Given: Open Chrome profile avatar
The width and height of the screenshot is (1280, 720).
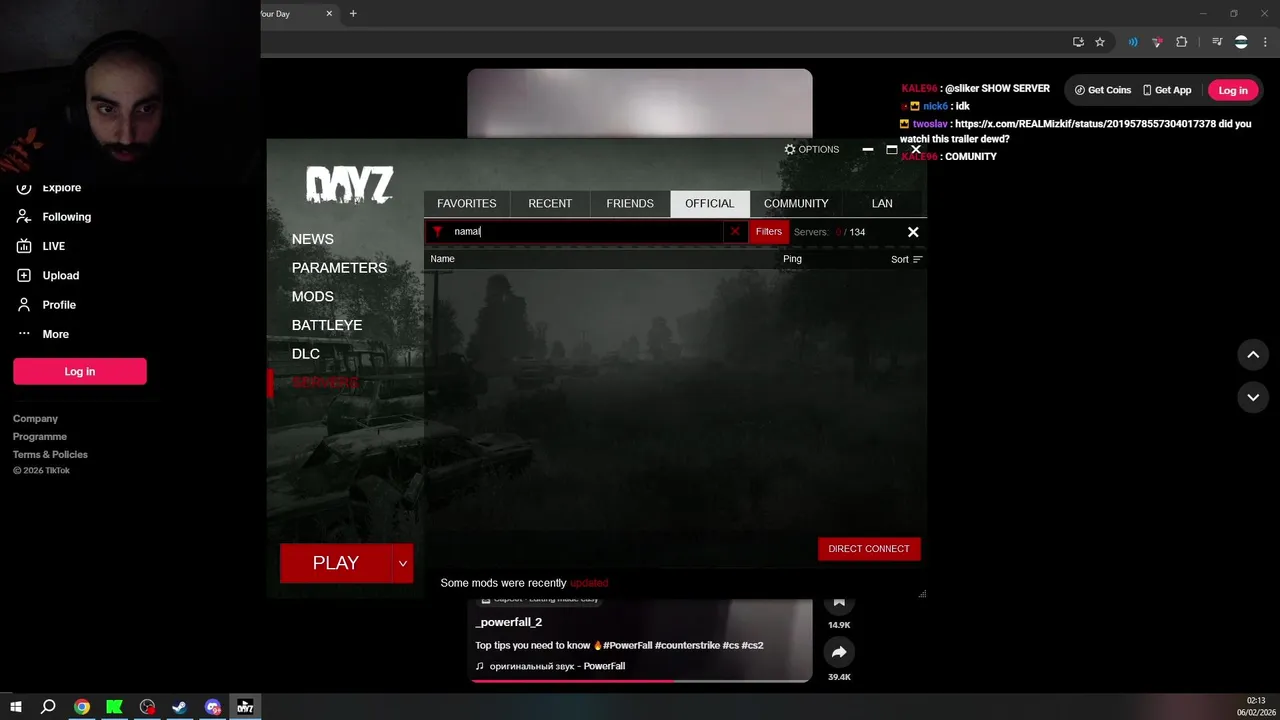Looking at the screenshot, I should 1241,42.
